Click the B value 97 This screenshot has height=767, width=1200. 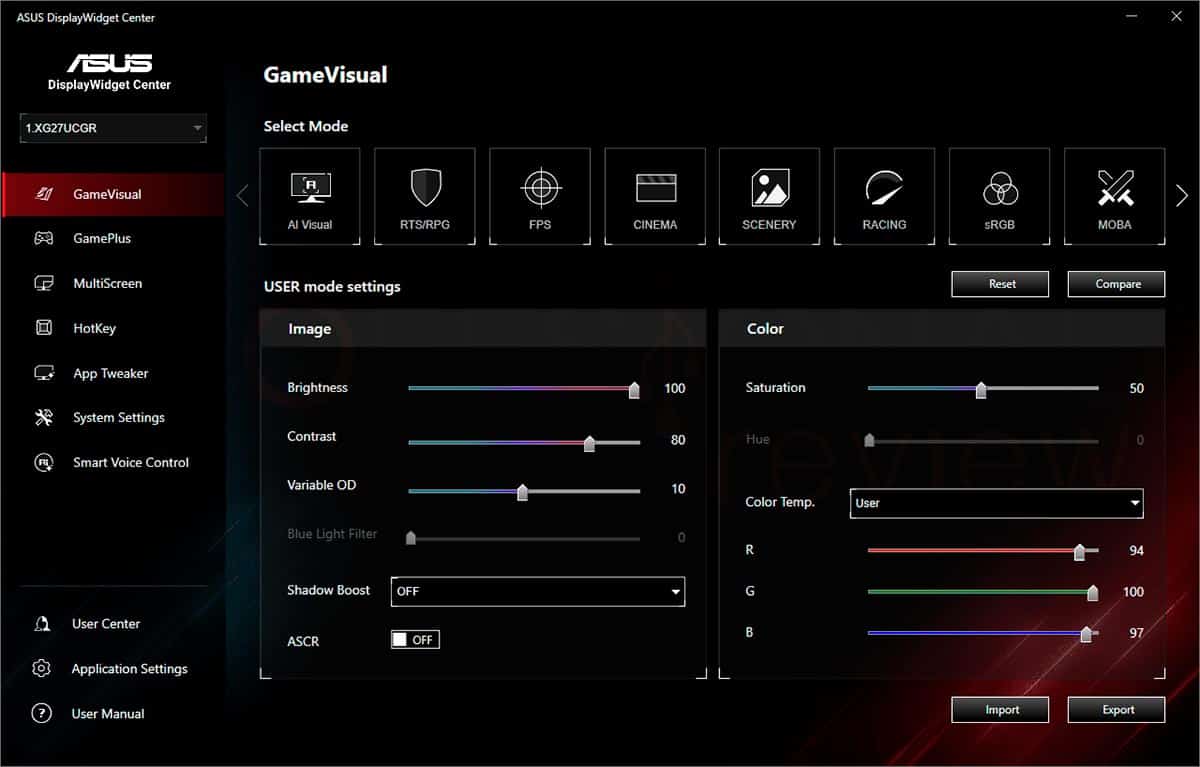[x=1136, y=633]
